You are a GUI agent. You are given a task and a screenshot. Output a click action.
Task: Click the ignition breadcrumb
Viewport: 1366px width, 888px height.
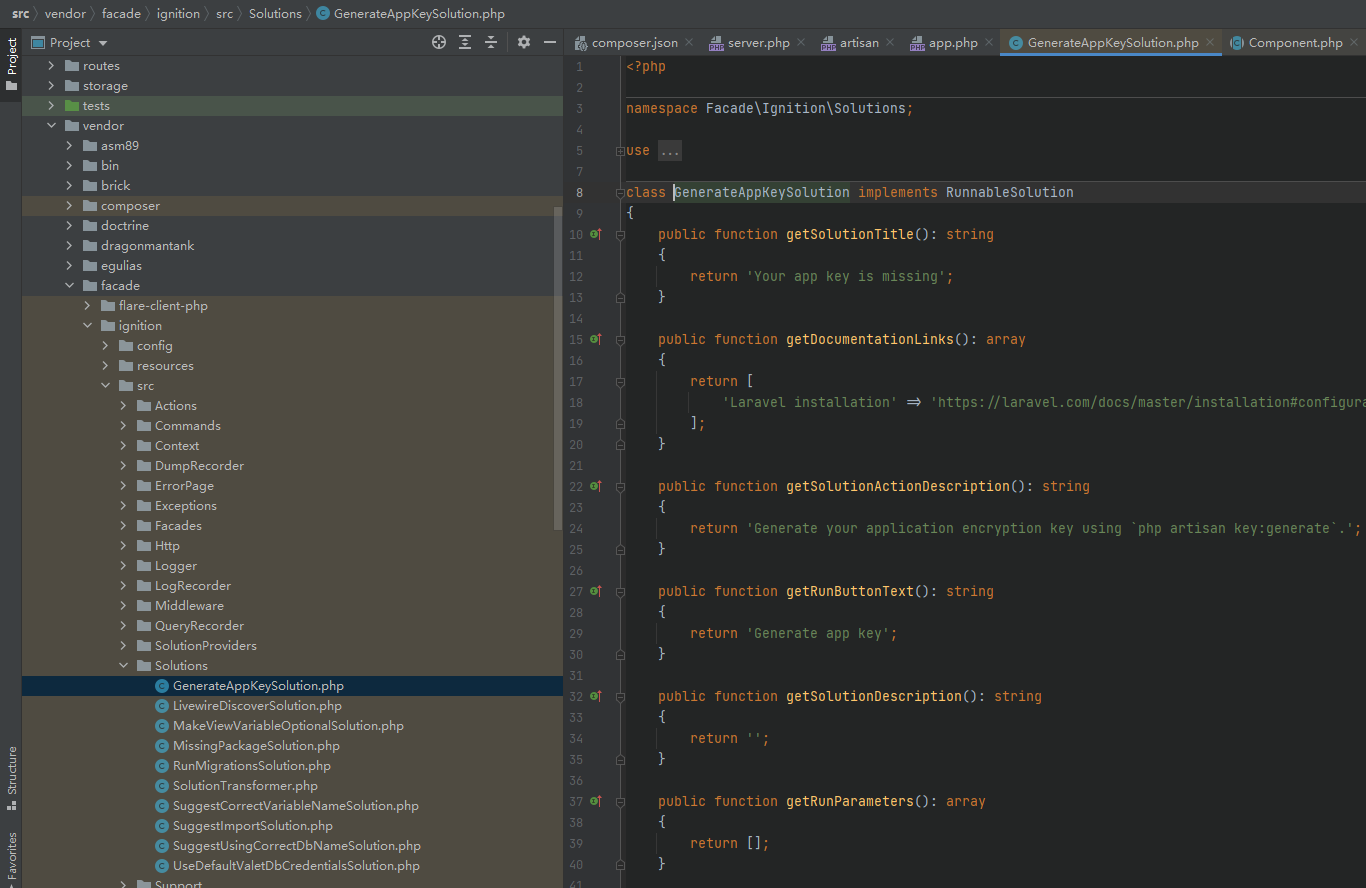(x=178, y=14)
